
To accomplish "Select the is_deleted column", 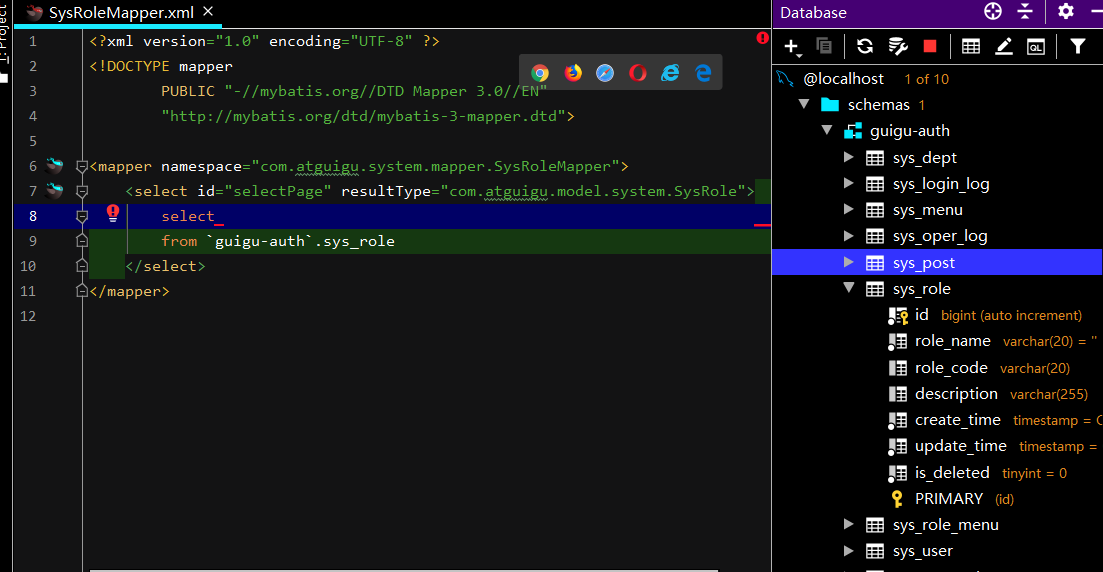I will click(x=937, y=473).
